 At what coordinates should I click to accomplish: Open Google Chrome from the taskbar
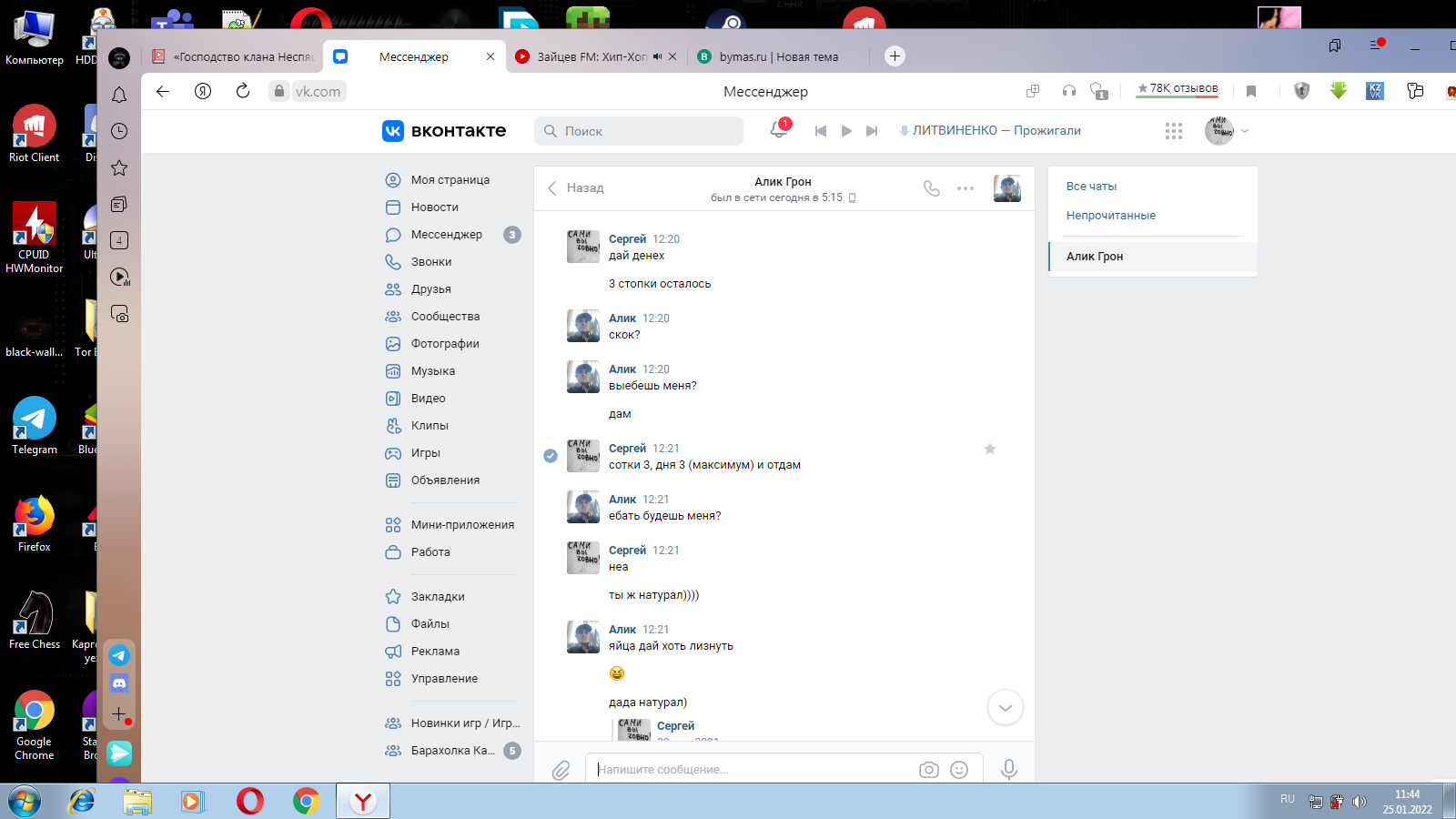(x=307, y=801)
